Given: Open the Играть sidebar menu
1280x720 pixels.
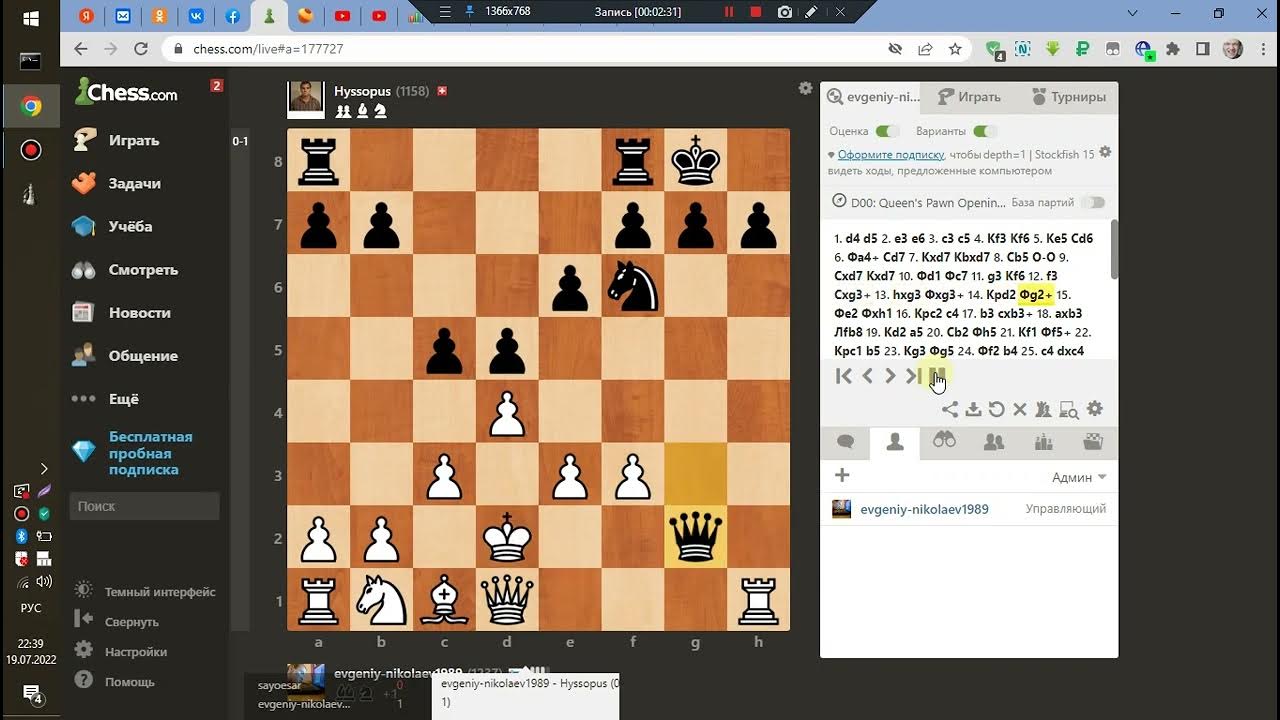Looking at the screenshot, I should point(134,140).
